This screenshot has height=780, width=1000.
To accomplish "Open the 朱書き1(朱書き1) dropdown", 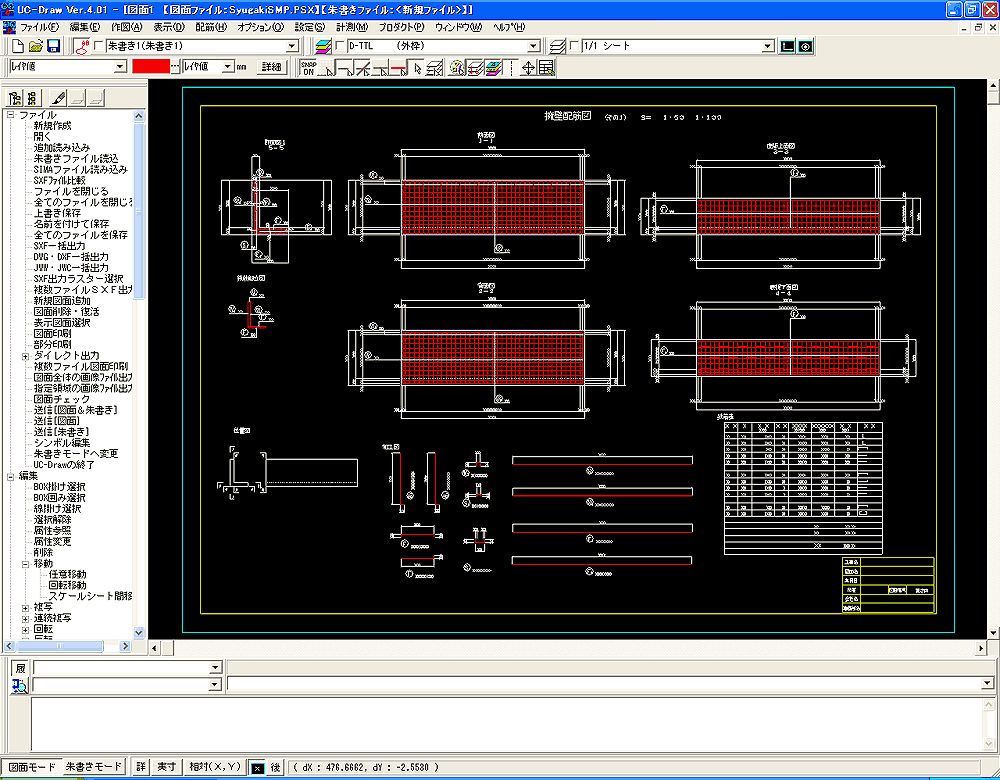I will (x=292, y=46).
